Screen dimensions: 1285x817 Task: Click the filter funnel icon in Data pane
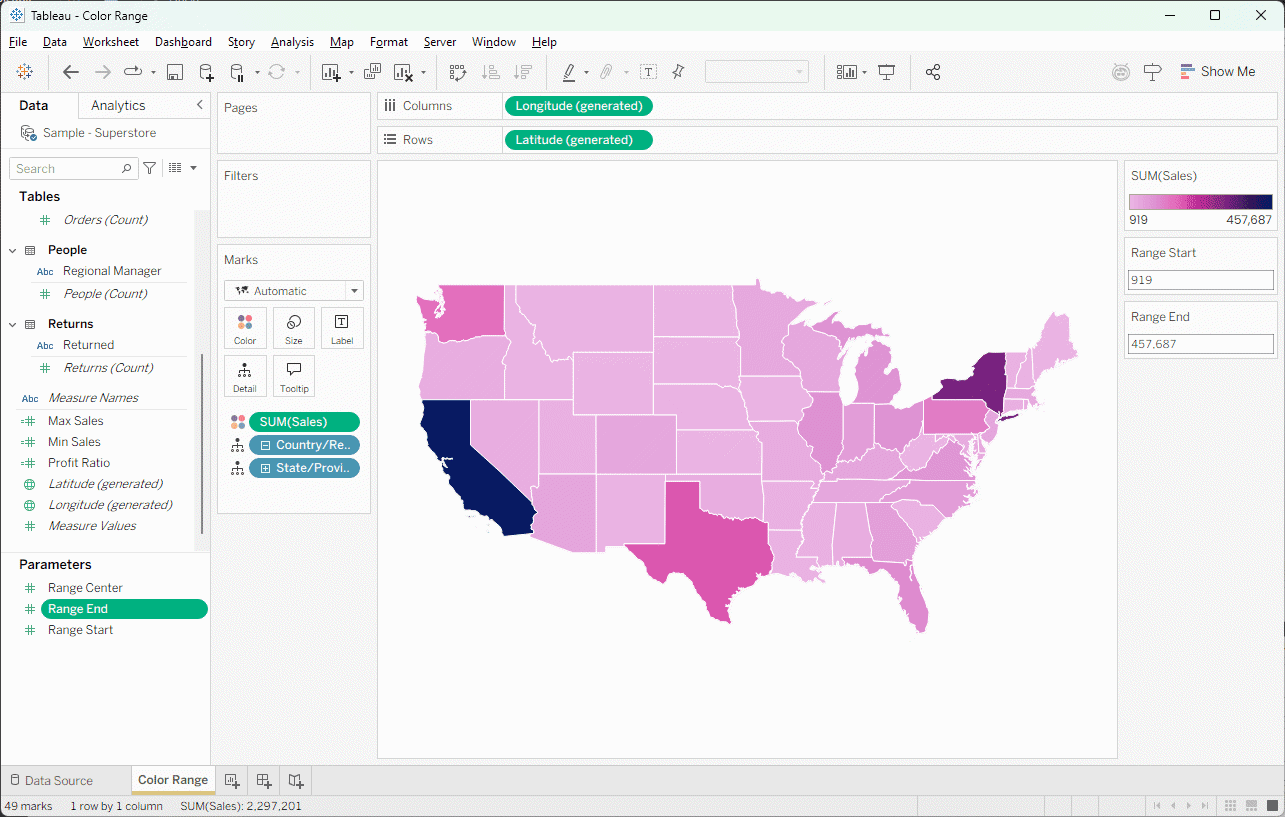[149, 168]
